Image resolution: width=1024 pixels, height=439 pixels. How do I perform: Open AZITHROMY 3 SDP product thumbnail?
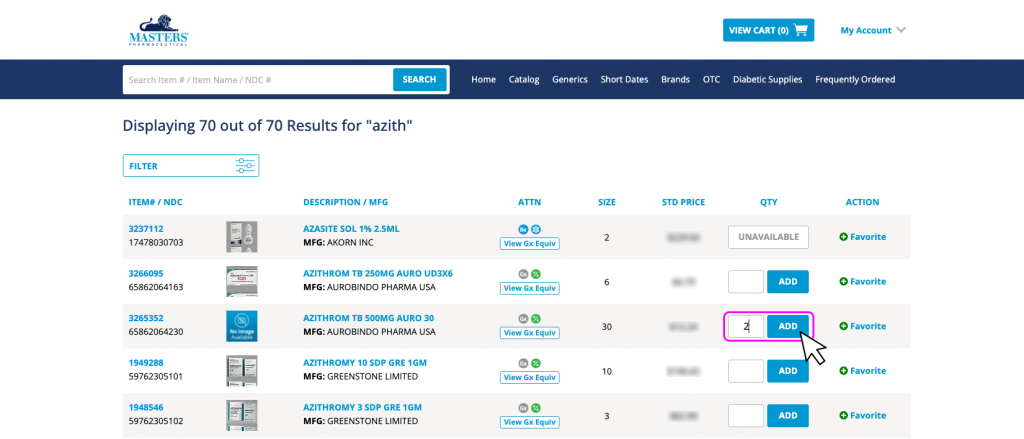click(242, 415)
